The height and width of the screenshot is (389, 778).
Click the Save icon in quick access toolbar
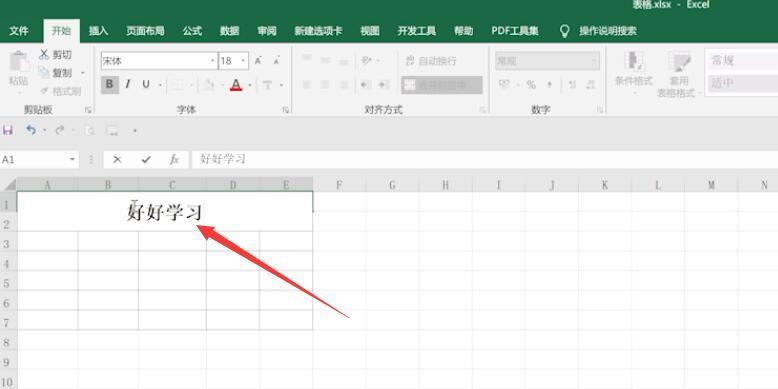click(7, 130)
